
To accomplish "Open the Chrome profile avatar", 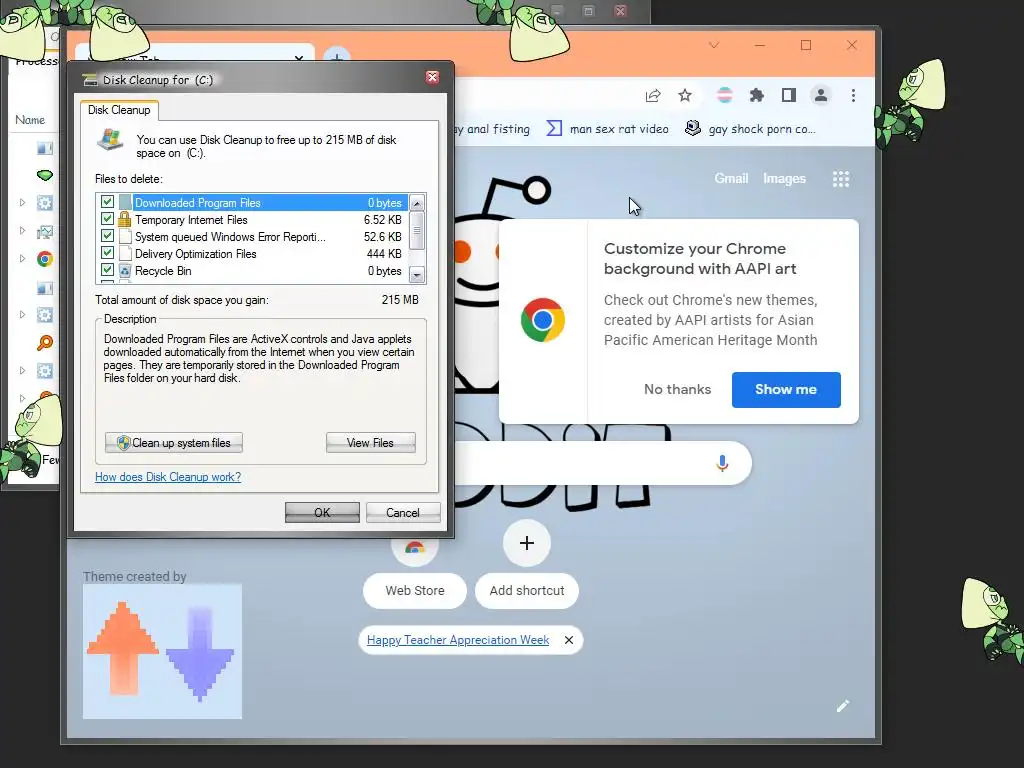I will tap(821, 96).
